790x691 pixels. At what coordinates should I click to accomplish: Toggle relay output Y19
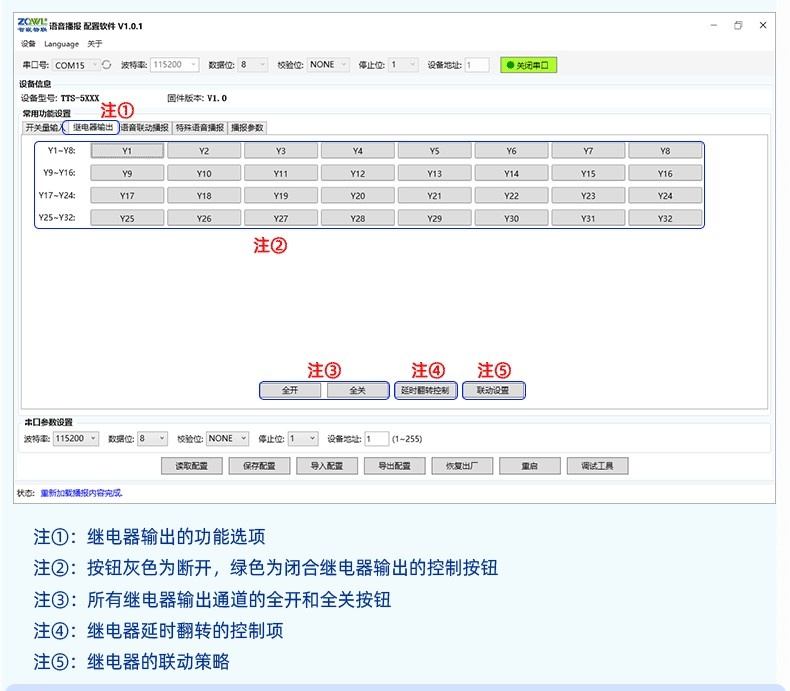tap(281, 195)
